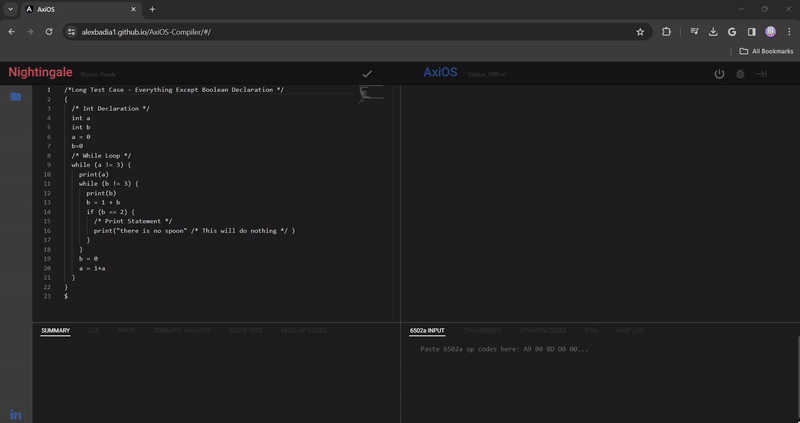Open the folder icon in Nightingale sidebar
Image resolution: width=800 pixels, height=423 pixels.
pos(16,96)
